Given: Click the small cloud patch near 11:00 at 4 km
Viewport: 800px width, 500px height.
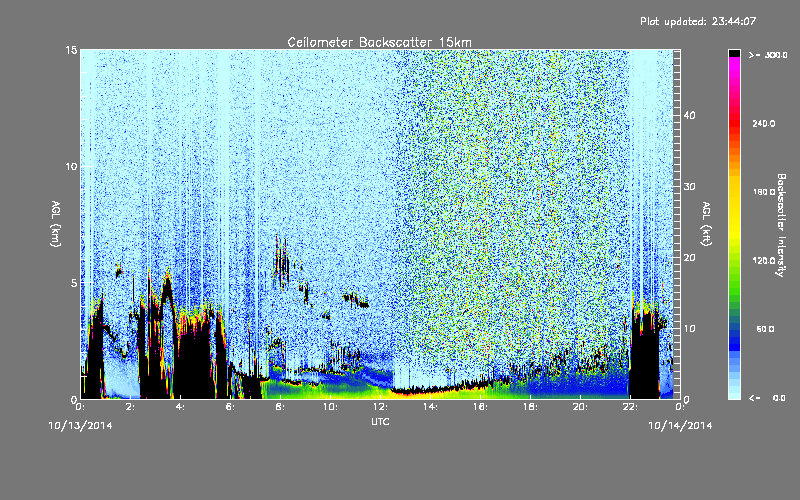Looking at the screenshot, I should click(356, 300).
